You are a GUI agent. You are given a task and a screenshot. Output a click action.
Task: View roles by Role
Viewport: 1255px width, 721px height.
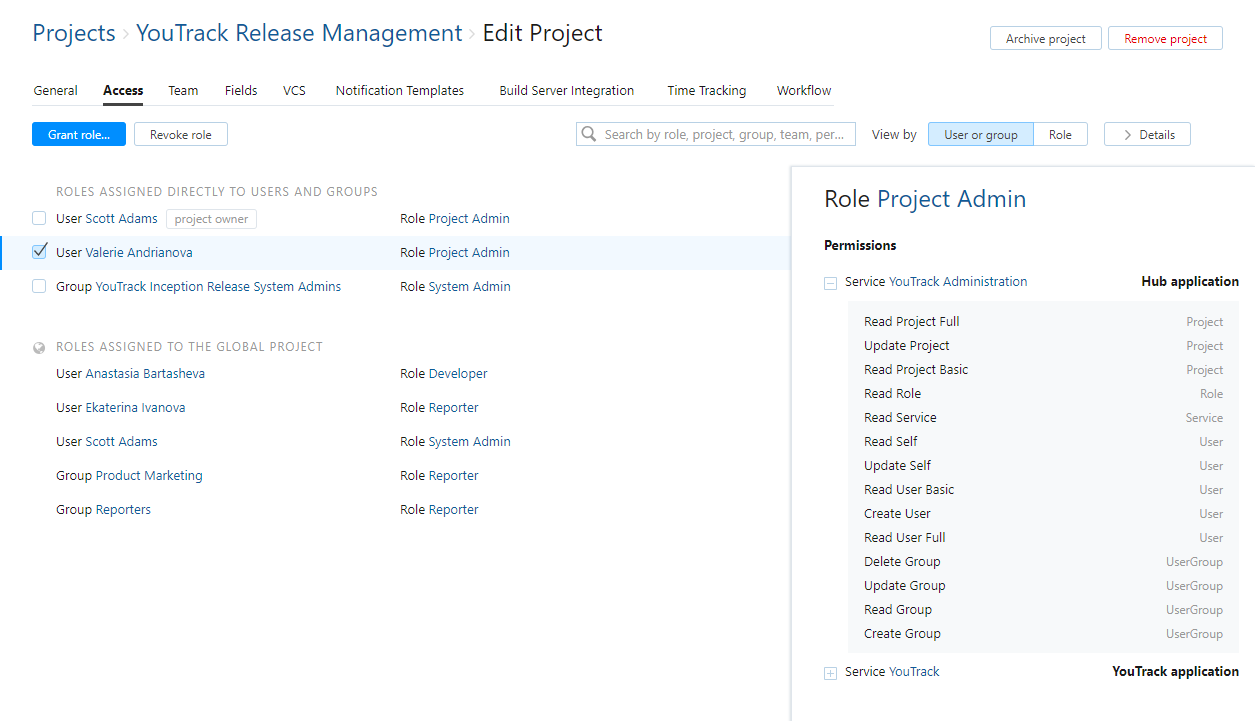pos(1060,135)
